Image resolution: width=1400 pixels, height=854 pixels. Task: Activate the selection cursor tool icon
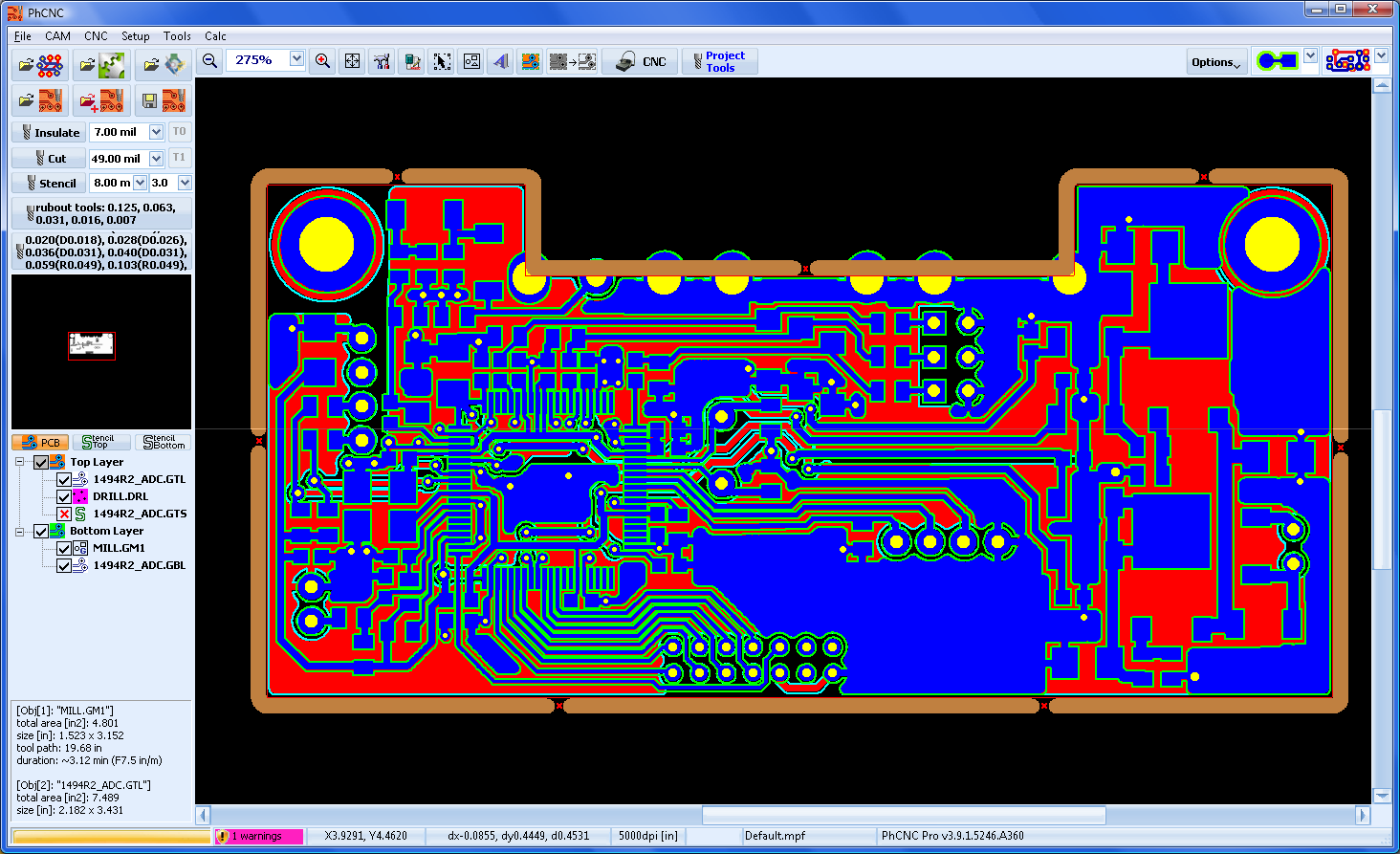coord(442,61)
